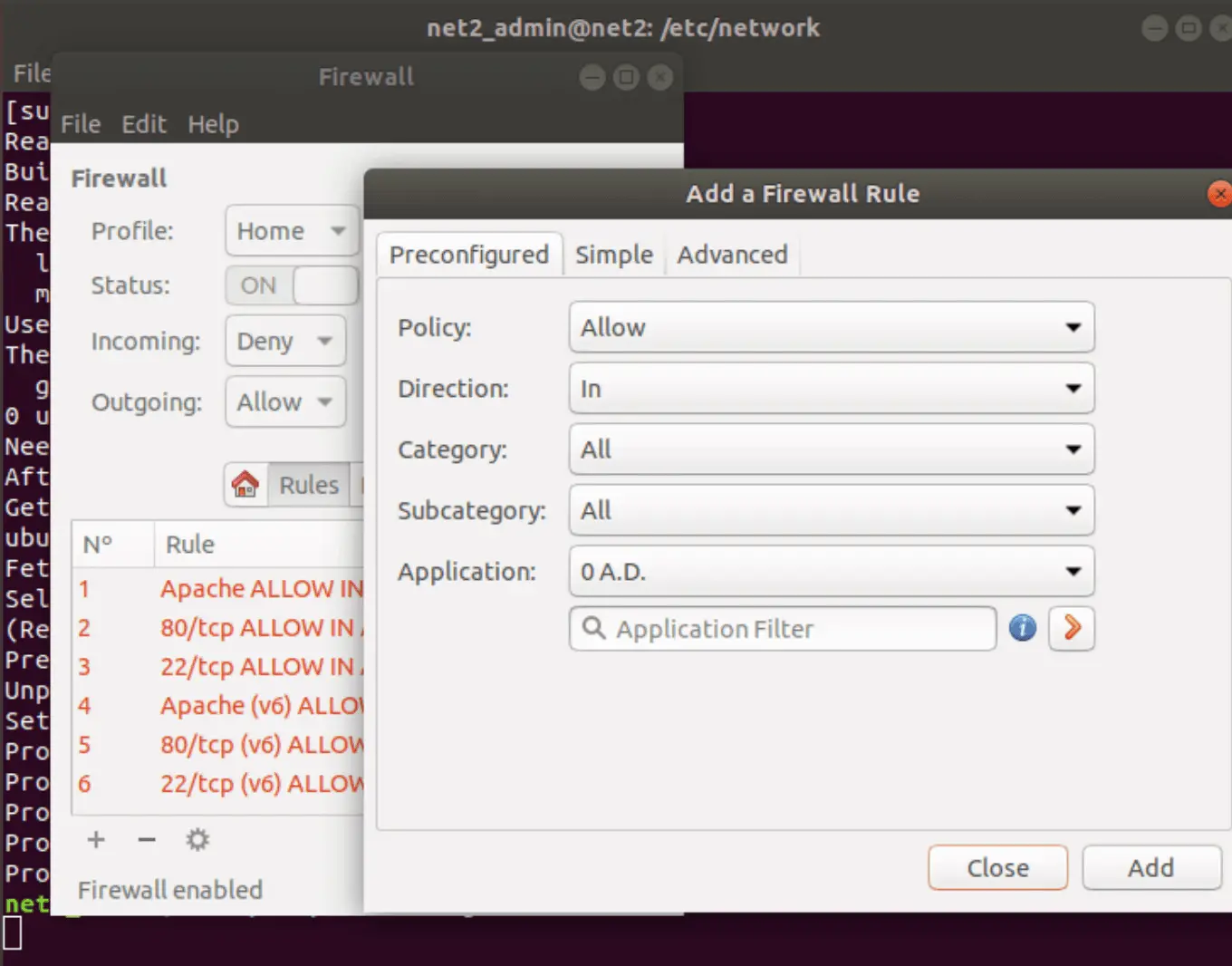Expand the Direction dropdown

coord(832,388)
